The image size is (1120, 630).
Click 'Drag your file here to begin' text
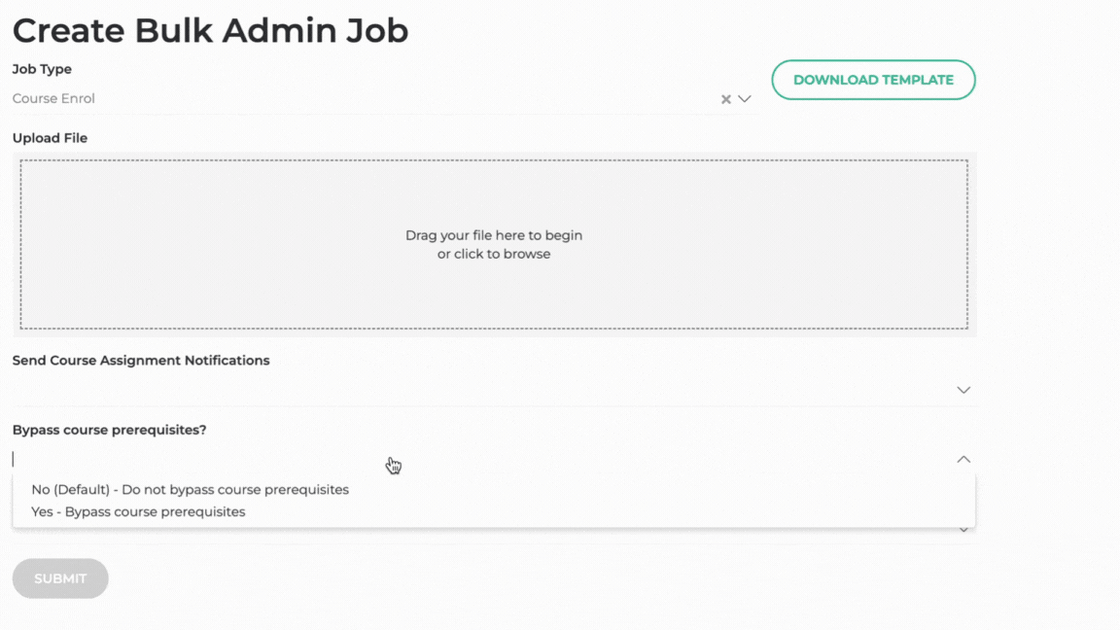pyautogui.click(x=494, y=236)
